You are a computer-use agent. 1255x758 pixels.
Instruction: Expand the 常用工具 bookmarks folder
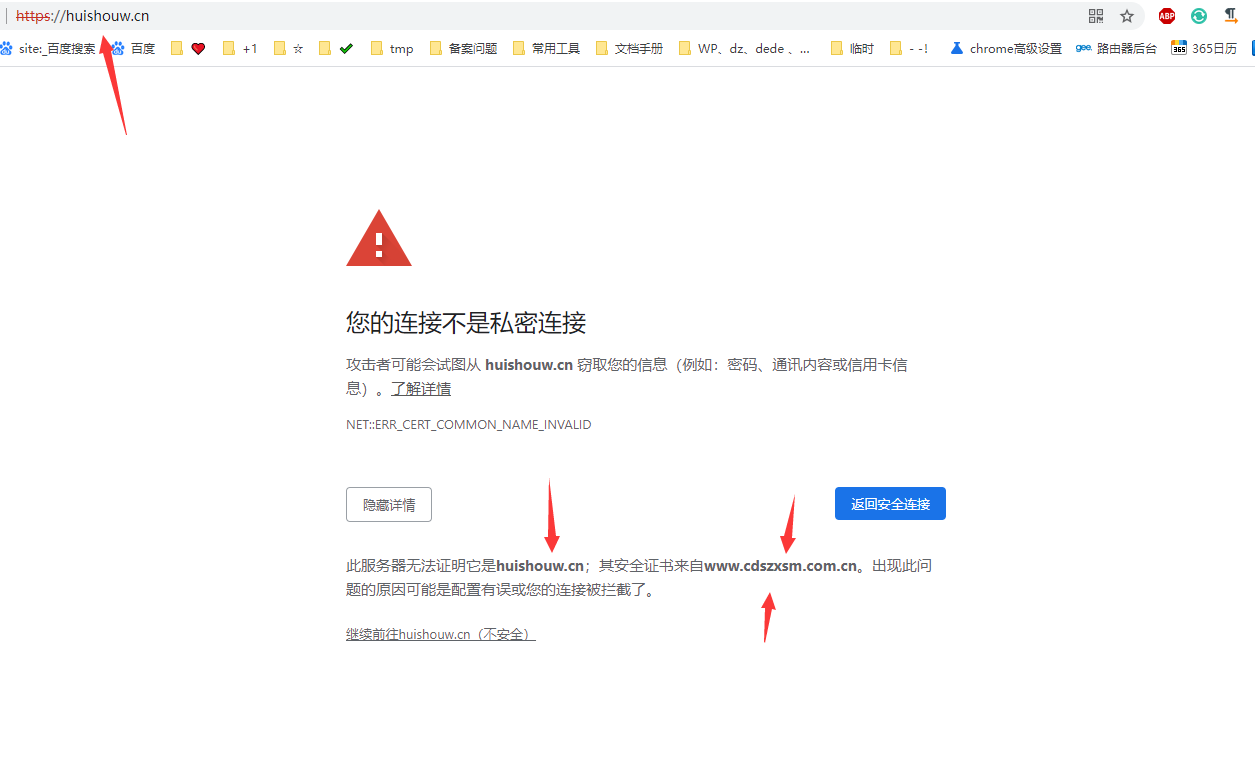545,47
